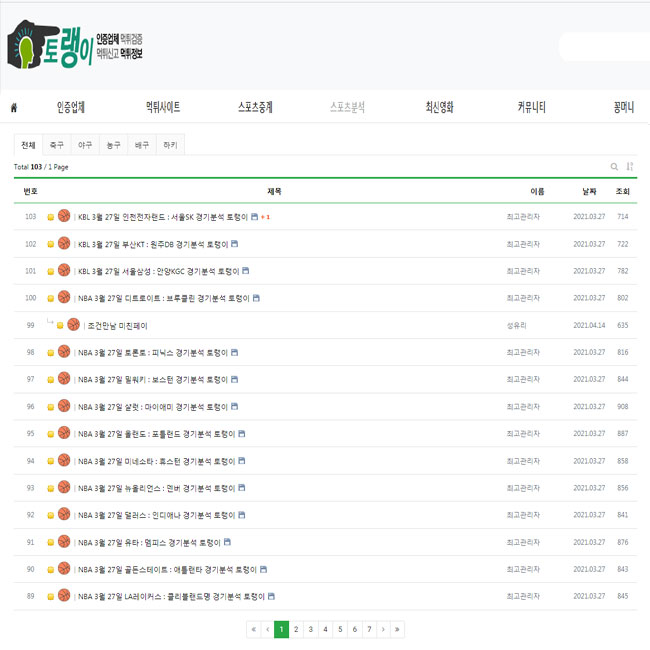650x650 pixels.
Task: Go to pagination page 1
Action: [281, 629]
